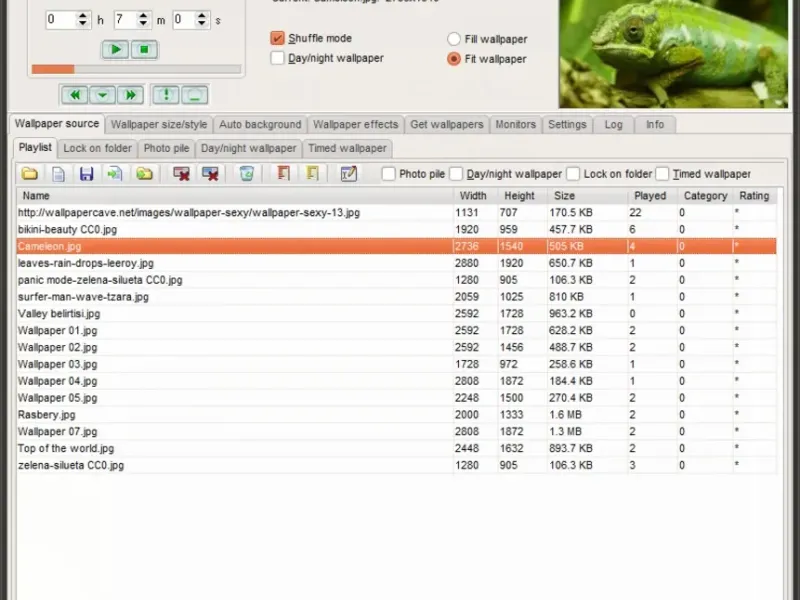Decrease seconds with the down spinner arrow
This screenshot has height=600, width=800.
(x=202, y=24)
